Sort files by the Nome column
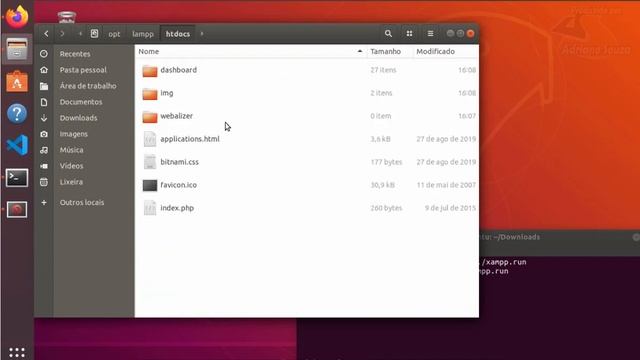Screen dimensions: 640x360 coord(149,51)
